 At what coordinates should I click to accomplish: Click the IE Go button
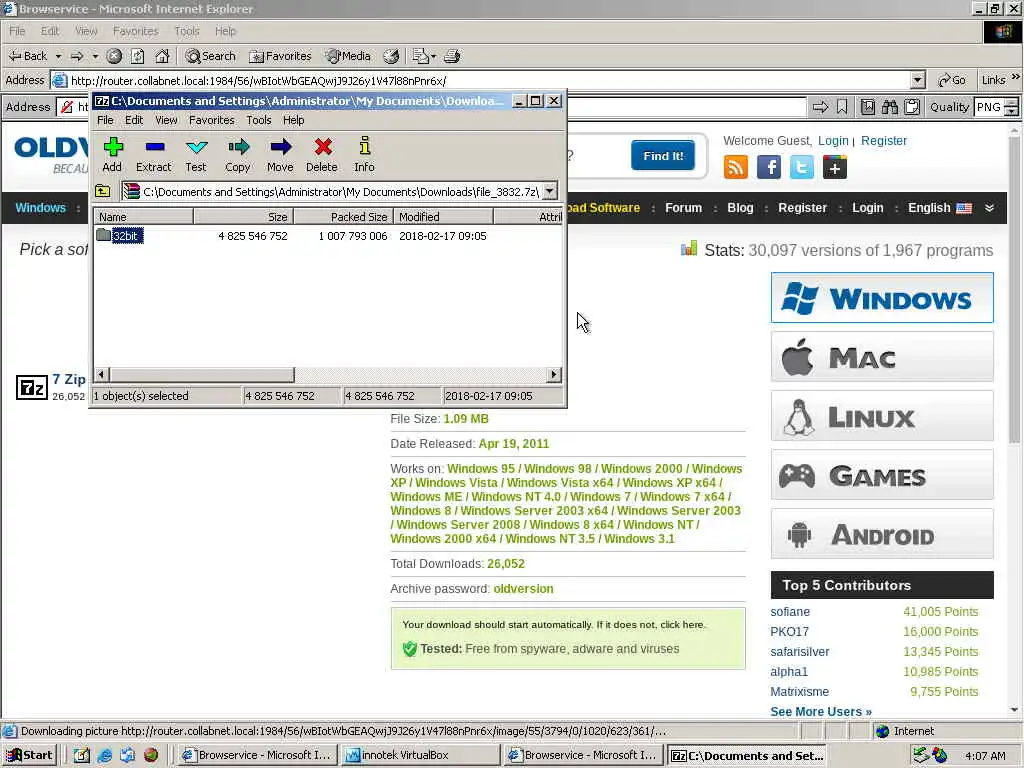point(951,80)
